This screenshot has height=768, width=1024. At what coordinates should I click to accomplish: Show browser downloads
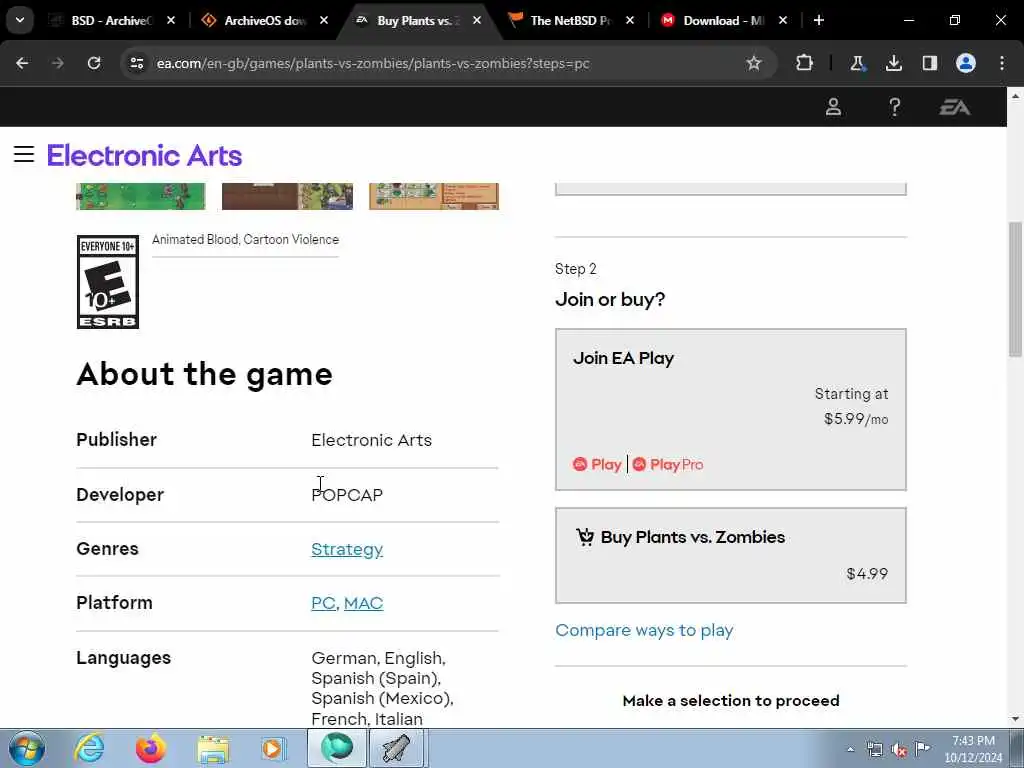point(893,63)
